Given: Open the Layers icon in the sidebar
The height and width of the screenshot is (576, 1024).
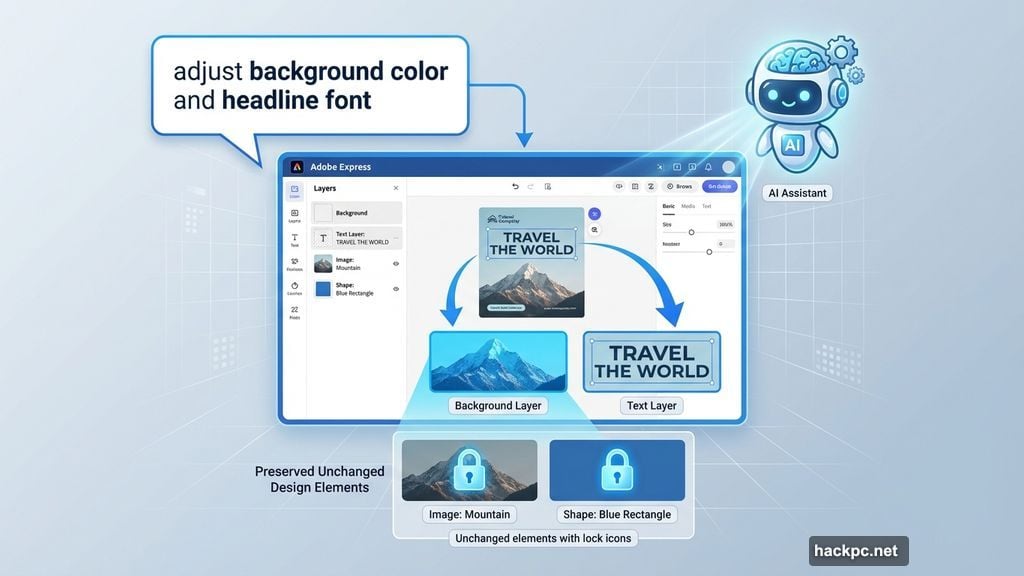Looking at the screenshot, I should (294, 212).
